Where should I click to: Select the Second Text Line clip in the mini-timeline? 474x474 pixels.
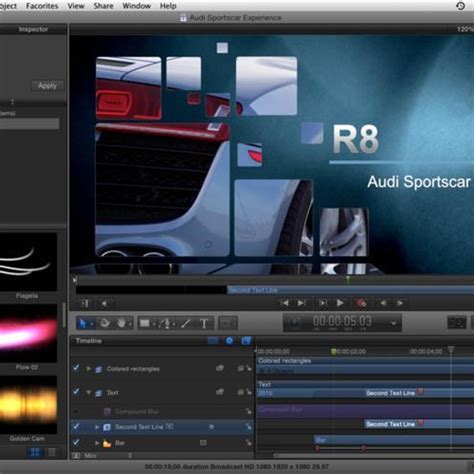pos(350,290)
